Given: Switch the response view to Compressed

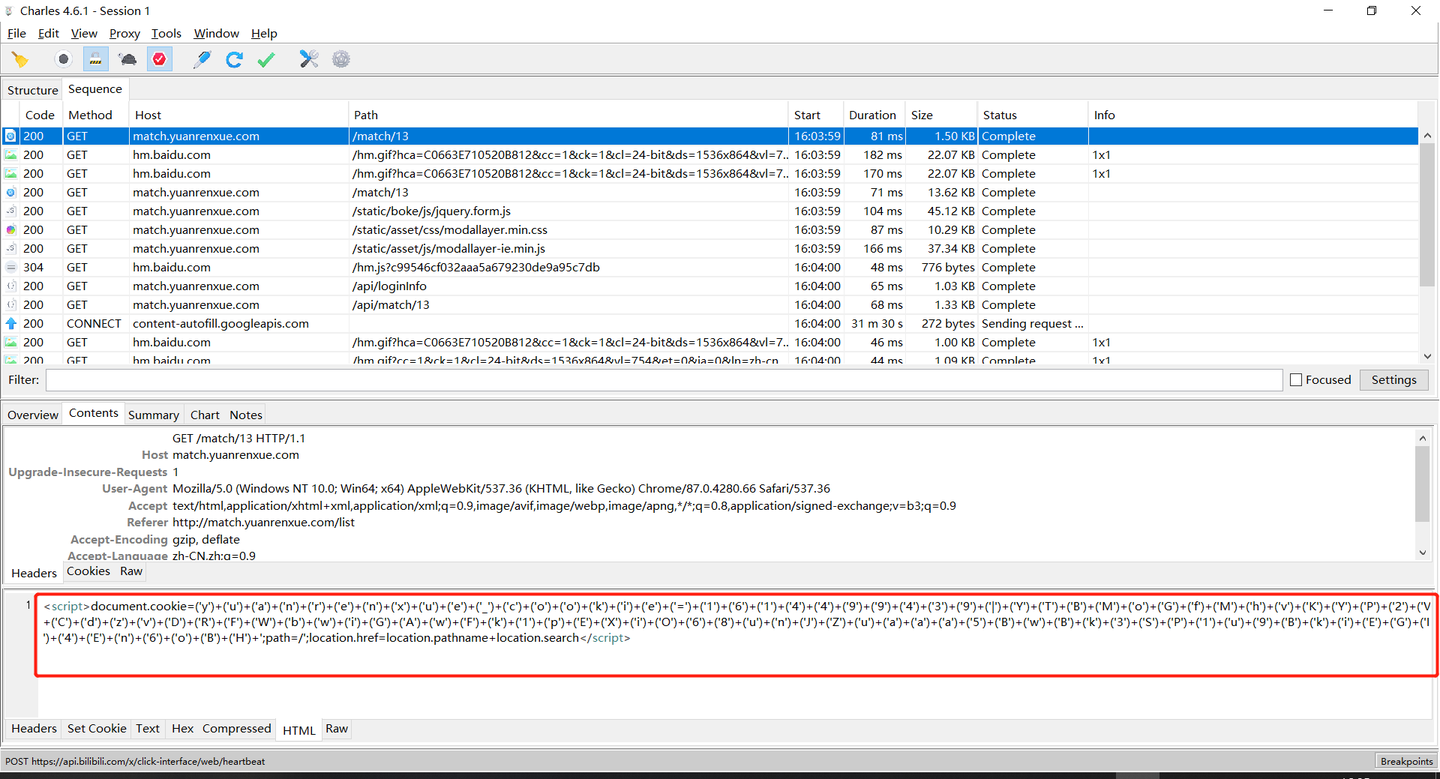Looking at the screenshot, I should pyautogui.click(x=237, y=729).
